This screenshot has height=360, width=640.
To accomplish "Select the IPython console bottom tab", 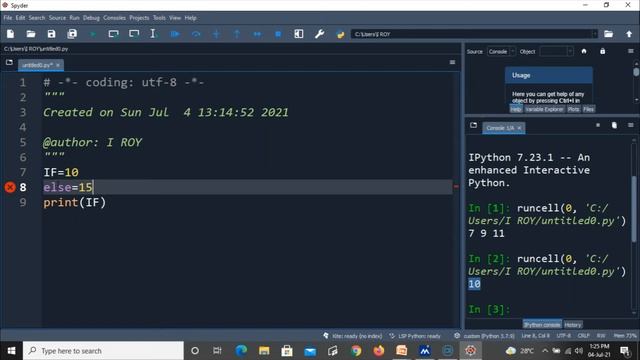I will [542, 325].
